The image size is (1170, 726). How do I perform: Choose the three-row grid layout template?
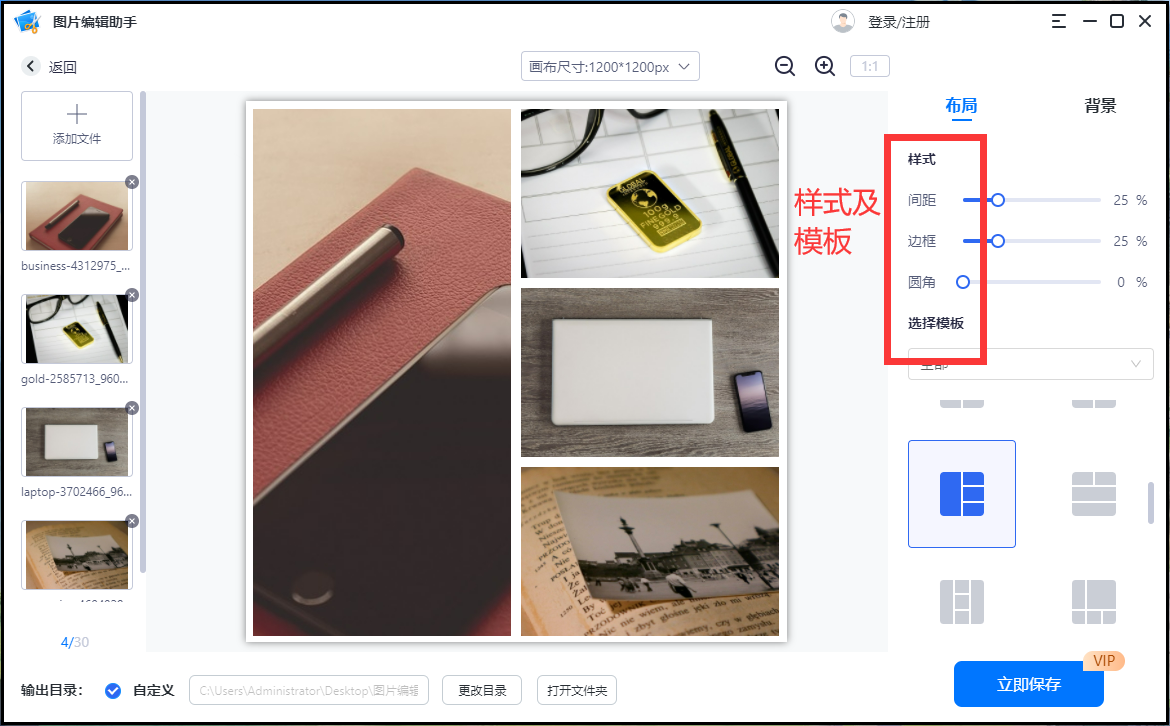click(1093, 494)
